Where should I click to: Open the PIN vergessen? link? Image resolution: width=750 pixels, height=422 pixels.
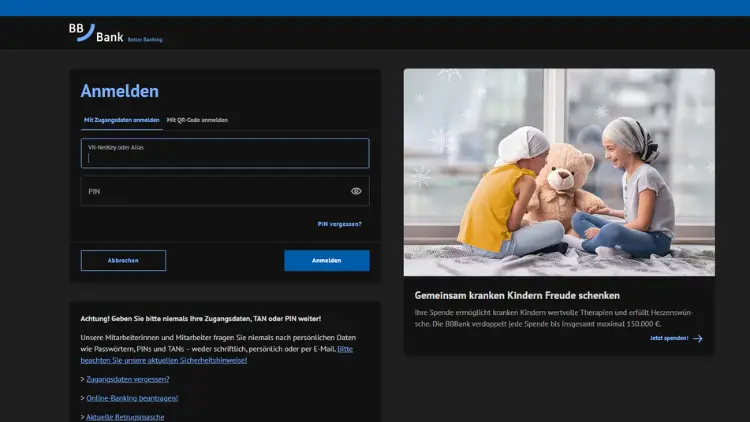point(340,224)
